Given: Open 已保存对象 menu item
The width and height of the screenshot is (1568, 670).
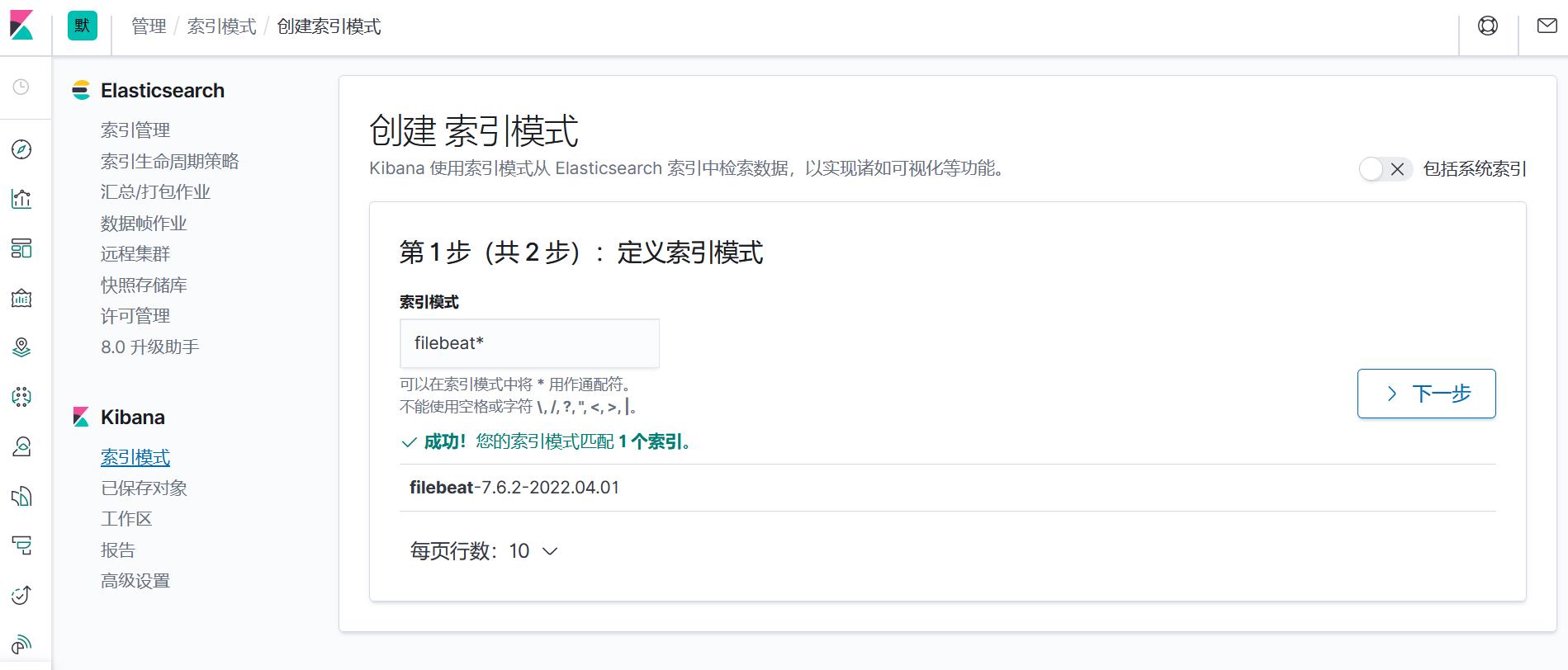Looking at the screenshot, I should tap(144, 488).
